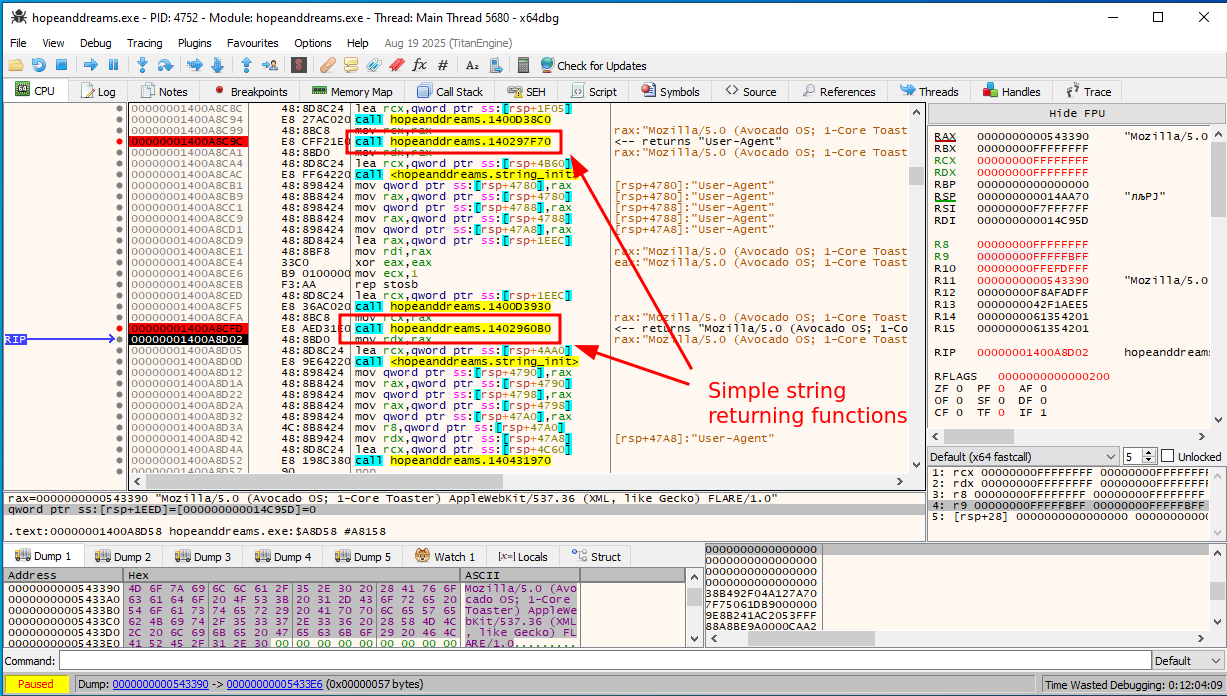Click the Execute Till Return toolbar icon
Image resolution: width=1227 pixels, height=696 pixels.
247,65
